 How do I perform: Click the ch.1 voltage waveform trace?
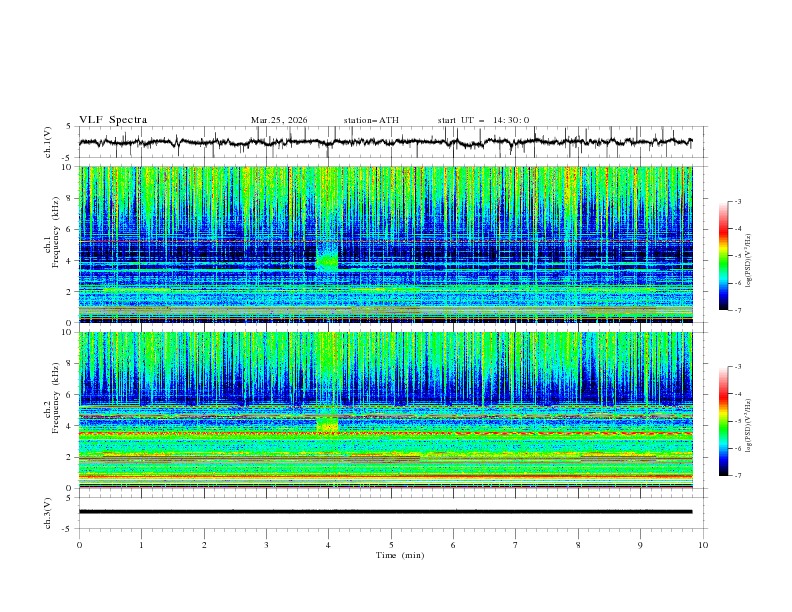(385, 142)
